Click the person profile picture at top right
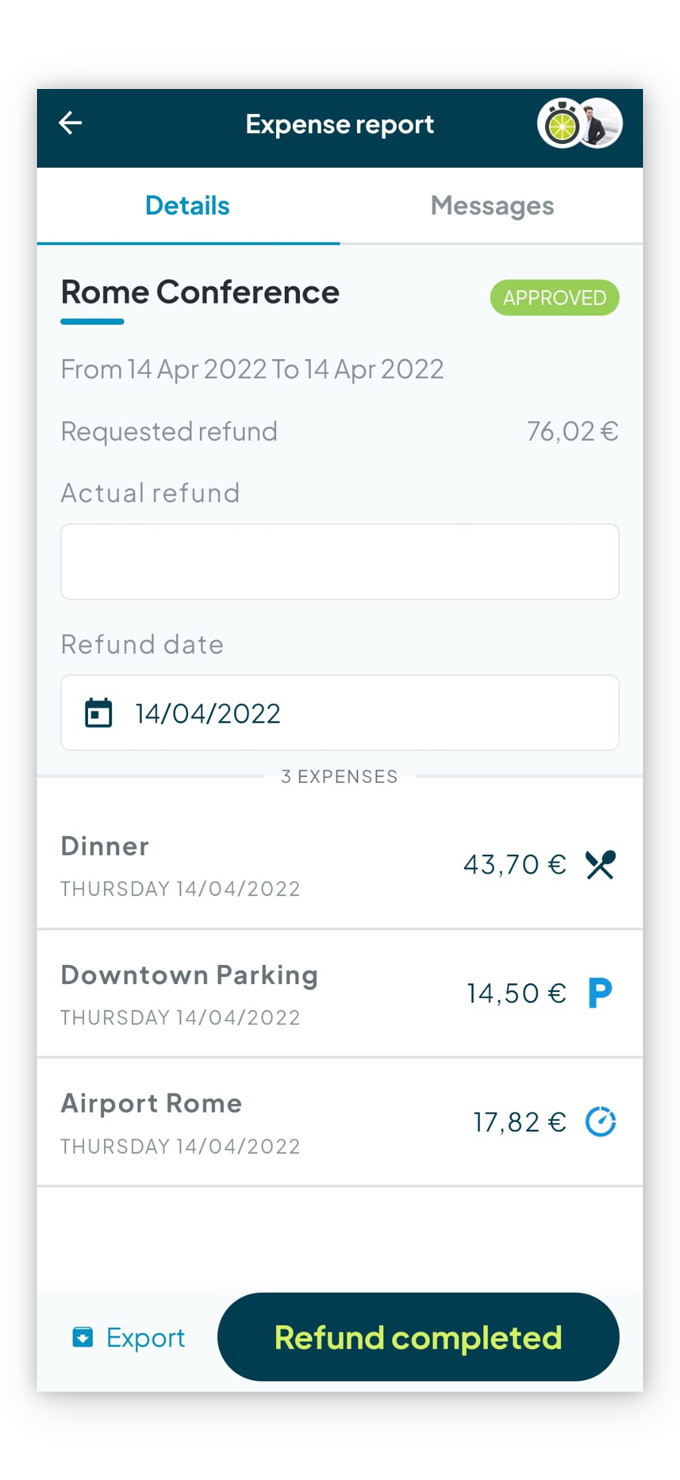 point(600,124)
